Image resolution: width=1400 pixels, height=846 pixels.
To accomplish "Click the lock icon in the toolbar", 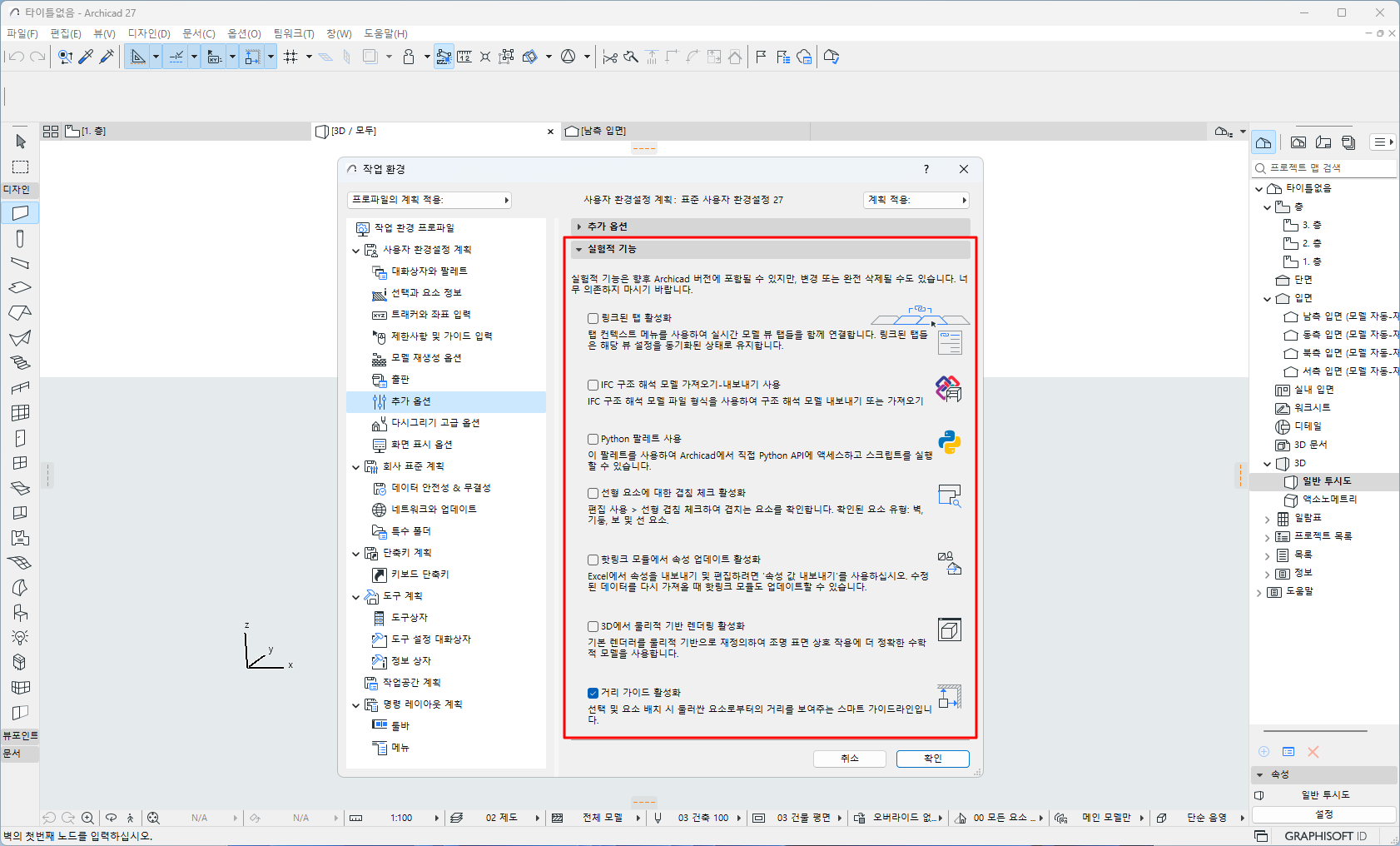I will (409, 57).
